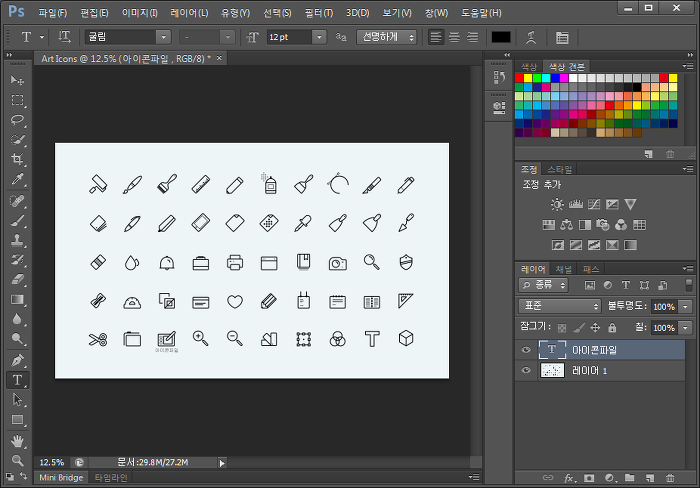Select the Clone Stamp tool
The width and height of the screenshot is (700, 488).
coord(17,240)
